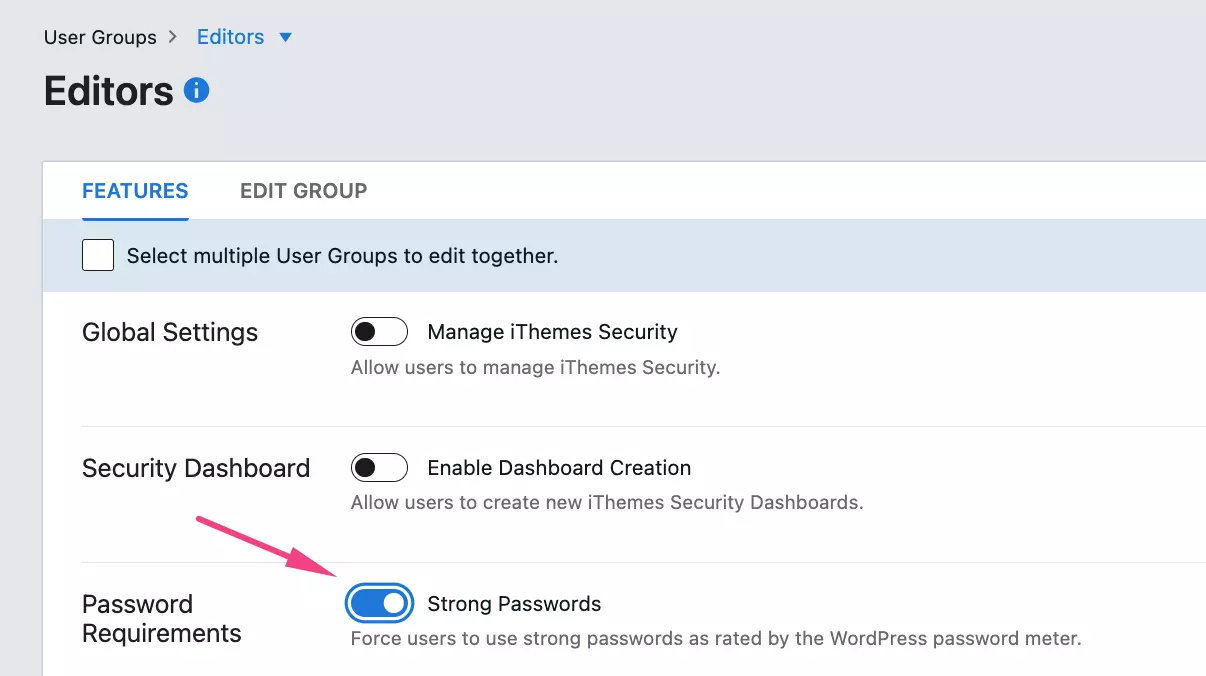Click the "Manage iThemes Security" label text
Viewport: 1206px width, 676px height.
(x=552, y=332)
